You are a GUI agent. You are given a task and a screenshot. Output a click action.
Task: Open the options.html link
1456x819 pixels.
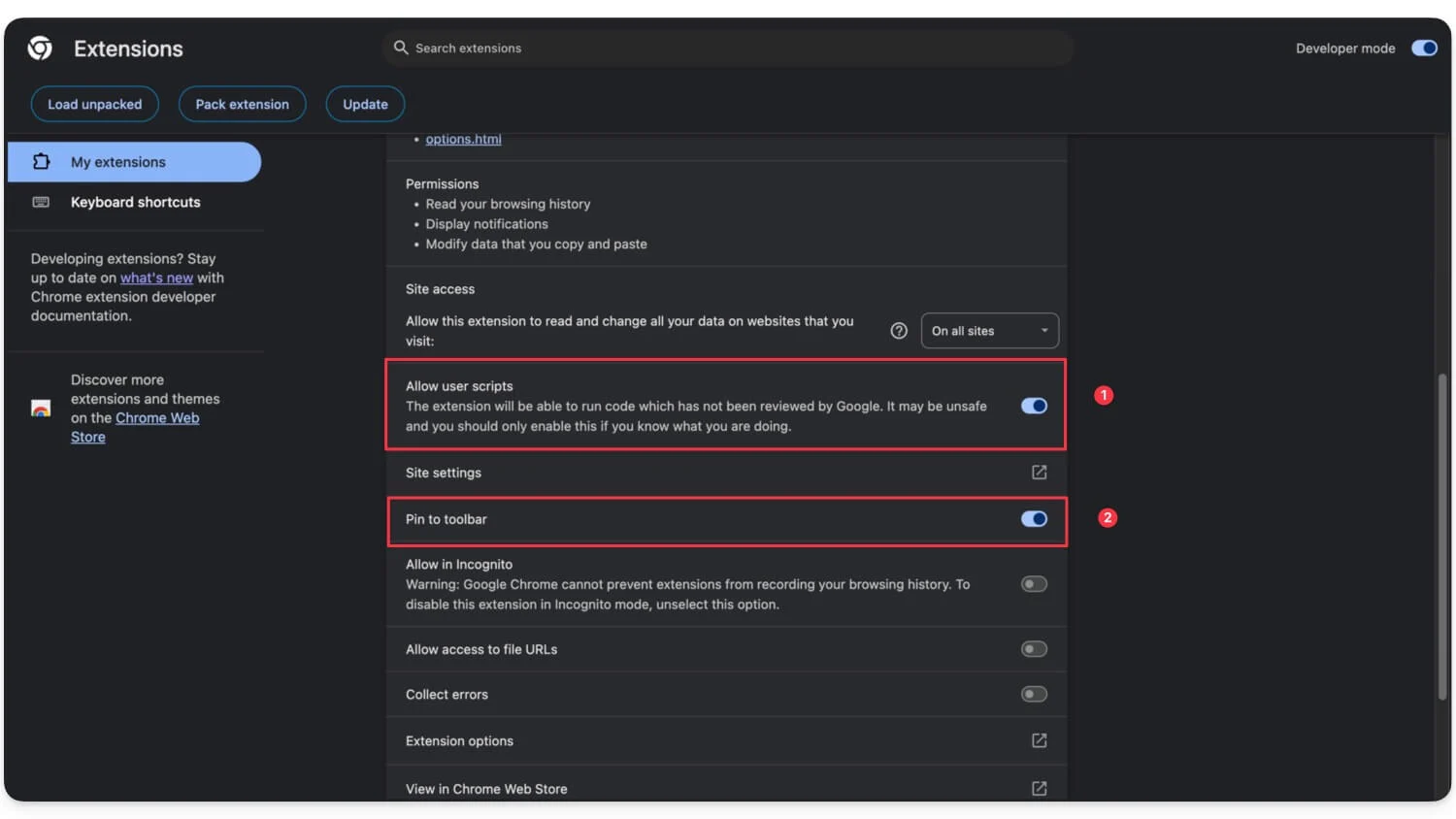tap(463, 138)
